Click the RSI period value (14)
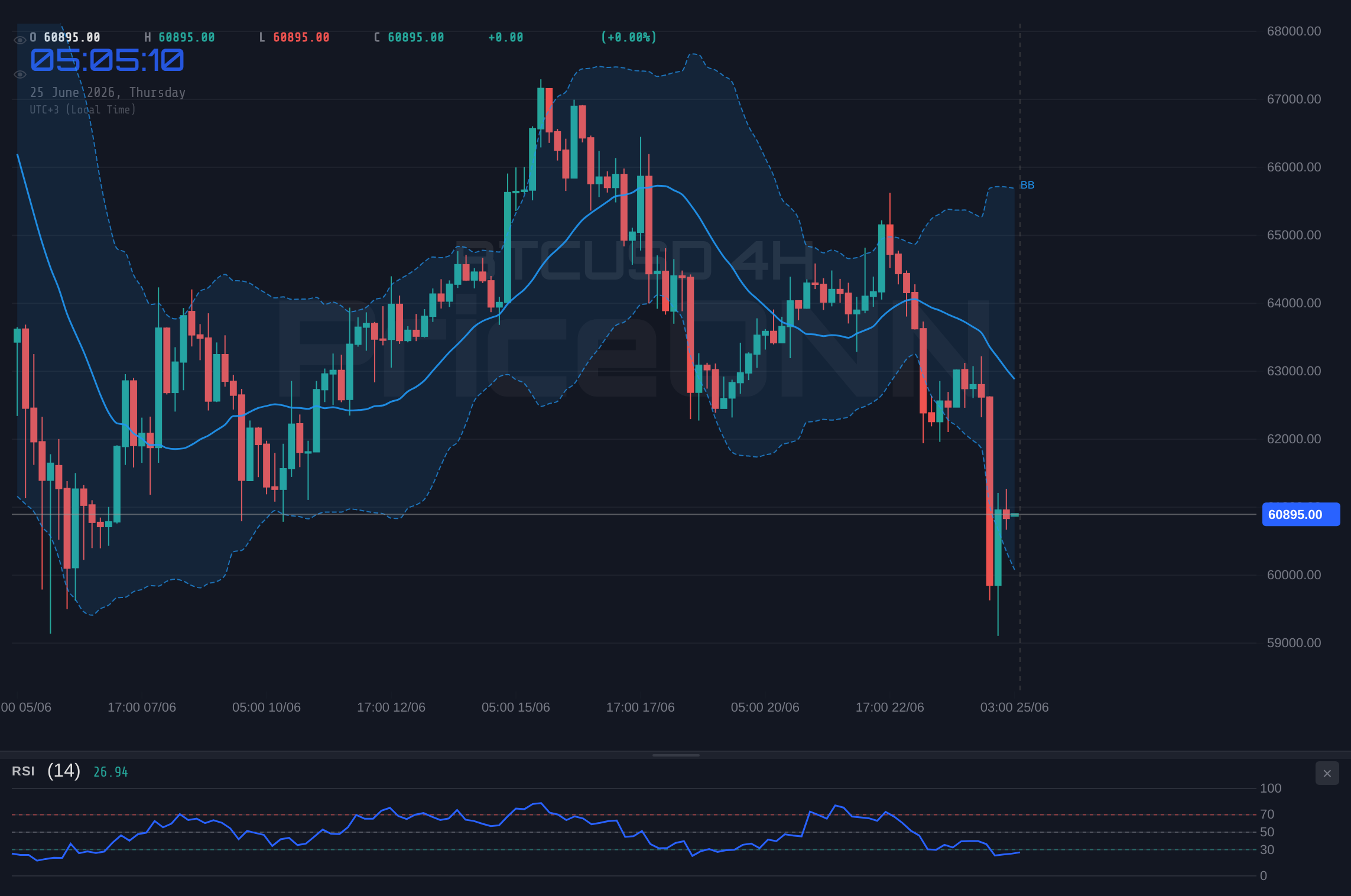Viewport: 1351px width, 896px height. (64, 771)
